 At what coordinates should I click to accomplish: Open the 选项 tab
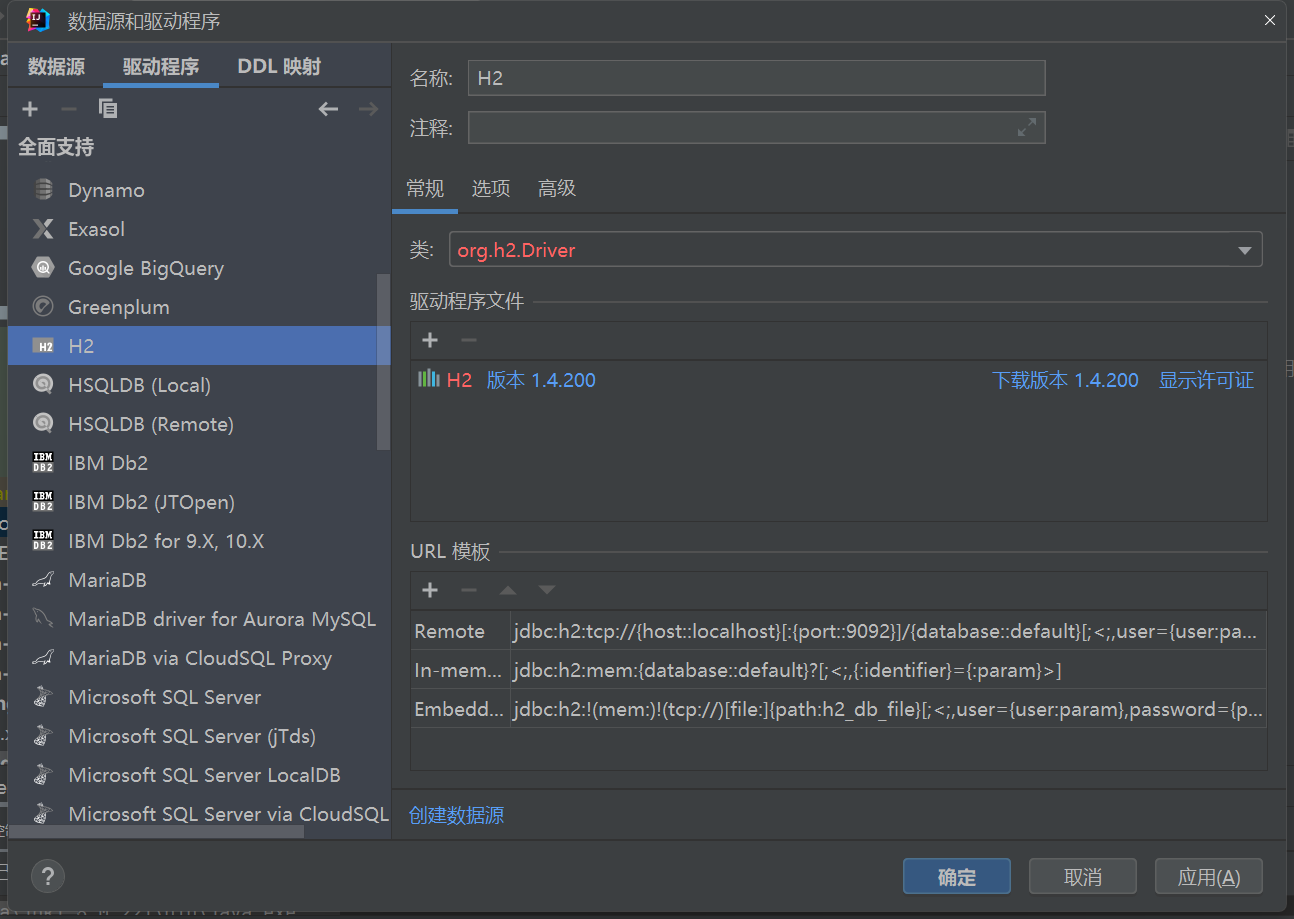click(491, 189)
